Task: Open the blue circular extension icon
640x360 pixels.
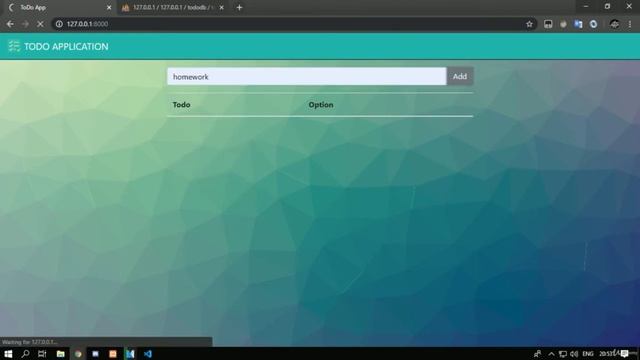Action: pyautogui.click(x=593, y=24)
